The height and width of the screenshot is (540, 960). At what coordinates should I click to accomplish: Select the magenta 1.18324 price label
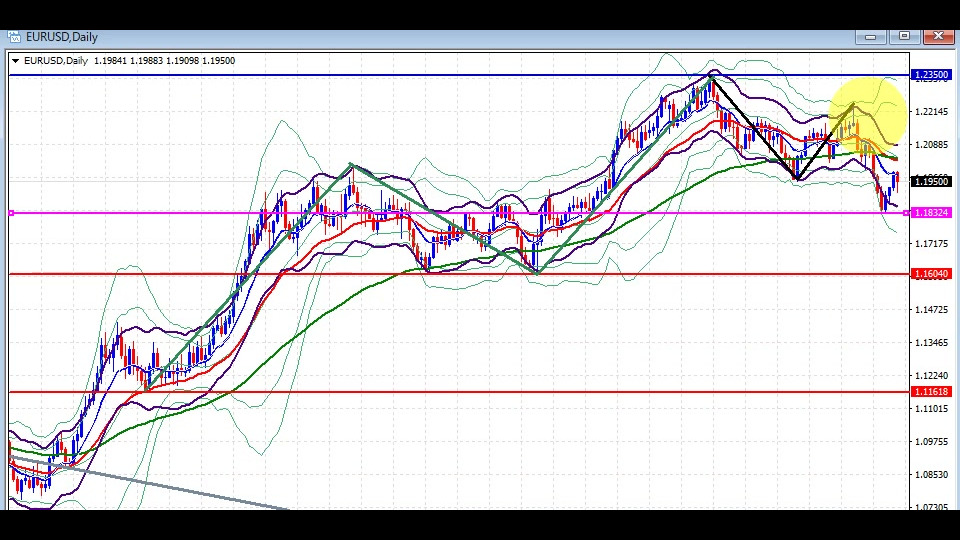point(931,212)
